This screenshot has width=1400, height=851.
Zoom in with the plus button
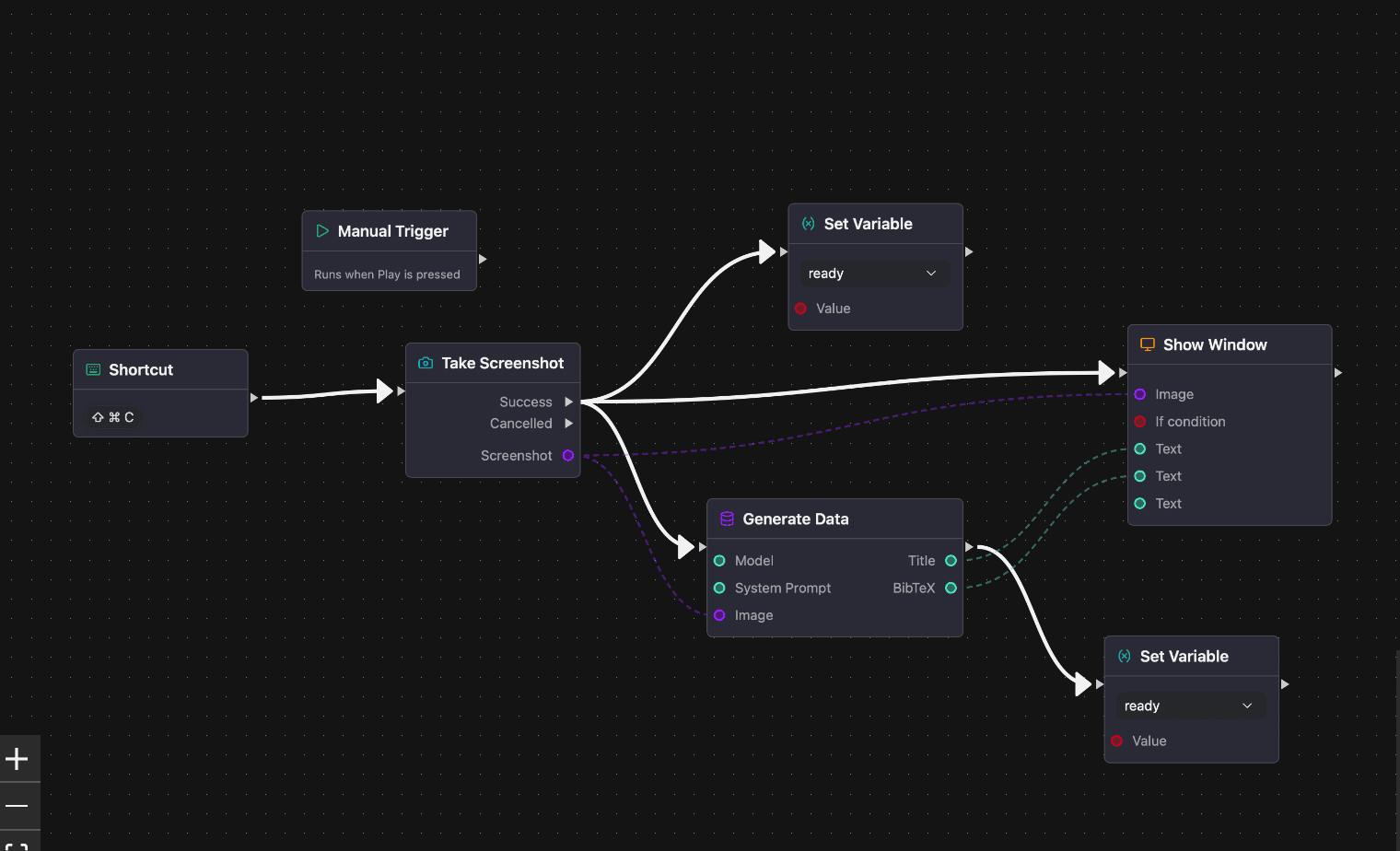tap(17, 759)
